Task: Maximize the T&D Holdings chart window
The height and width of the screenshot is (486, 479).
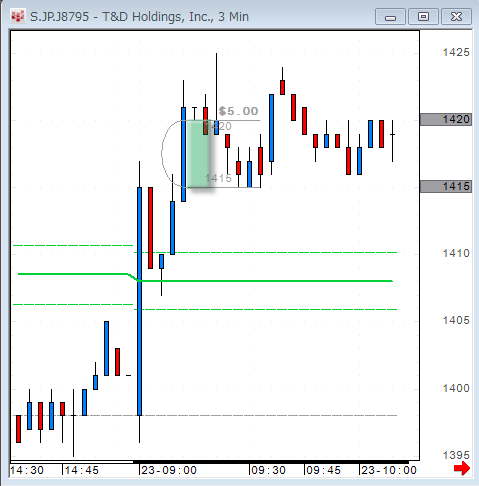Action: pyautogui.click(x=423, y=17)
